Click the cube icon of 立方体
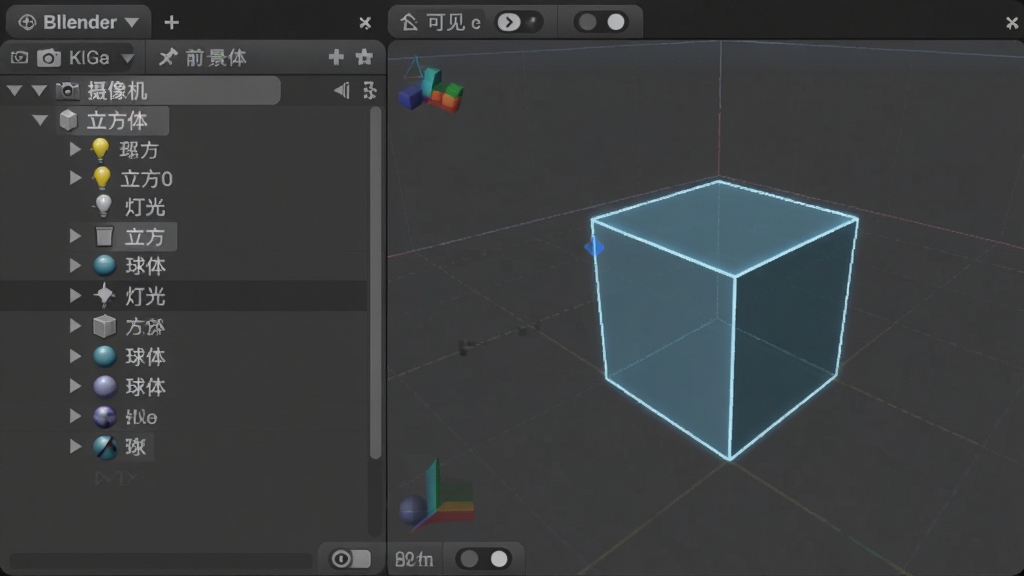Viewport: 1024px width, 576px height. point(69,120)
